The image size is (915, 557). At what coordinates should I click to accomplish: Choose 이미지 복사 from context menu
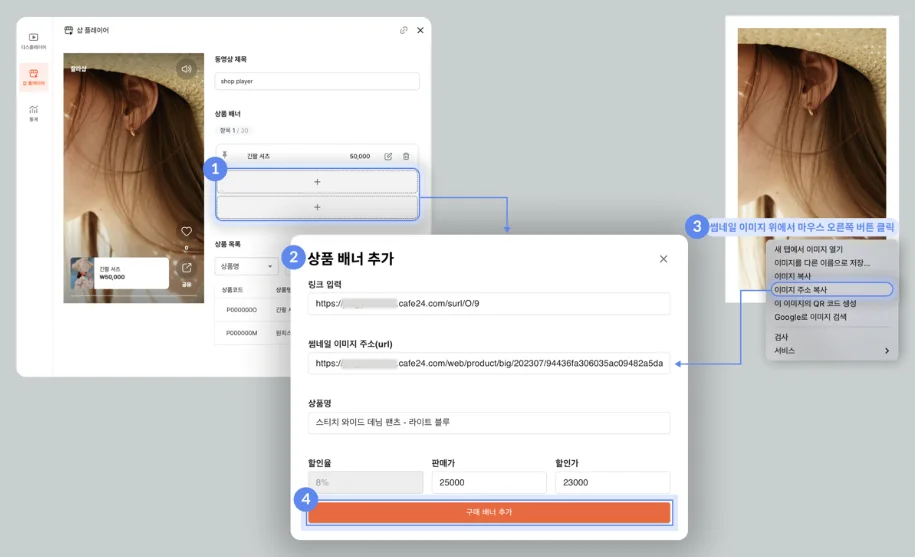[792, 276]
